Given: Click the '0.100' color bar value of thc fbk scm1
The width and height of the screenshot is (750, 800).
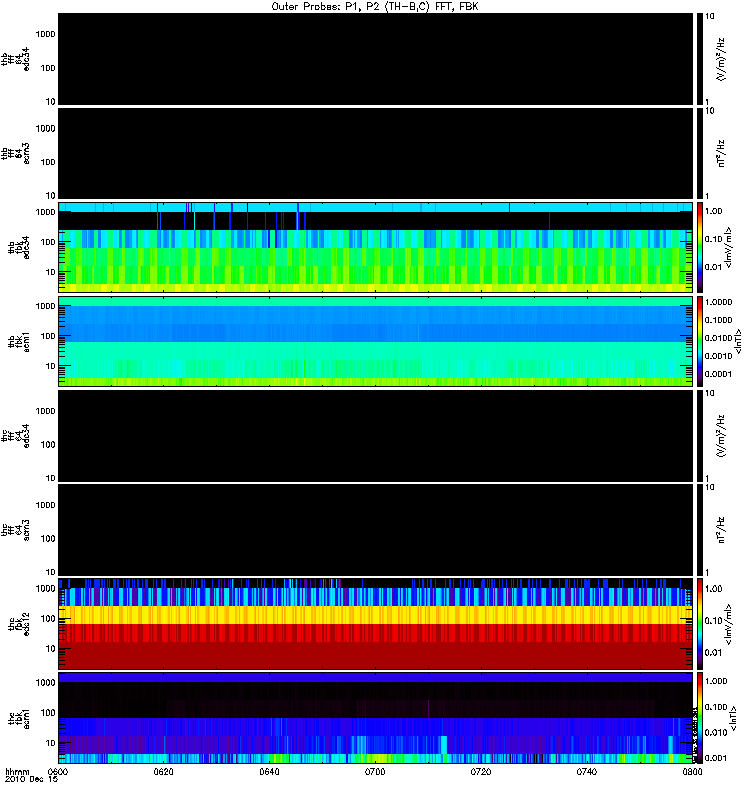Looking at the screenshot, I should click(x=716, y=707).
